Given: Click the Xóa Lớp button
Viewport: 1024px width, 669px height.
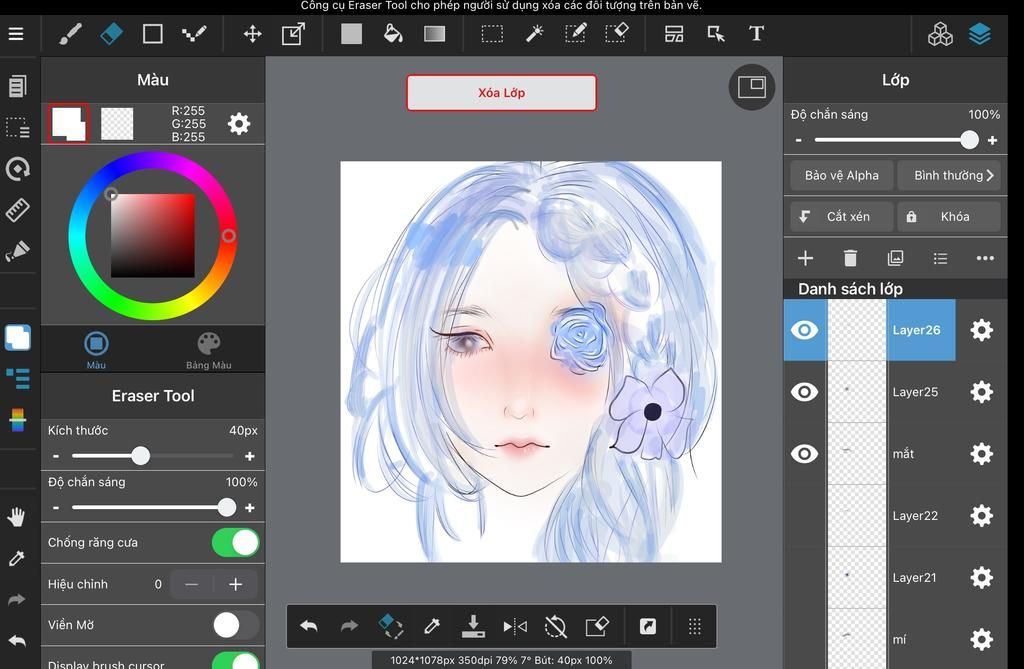Looking at the screenshot, I should coord(501,93).
